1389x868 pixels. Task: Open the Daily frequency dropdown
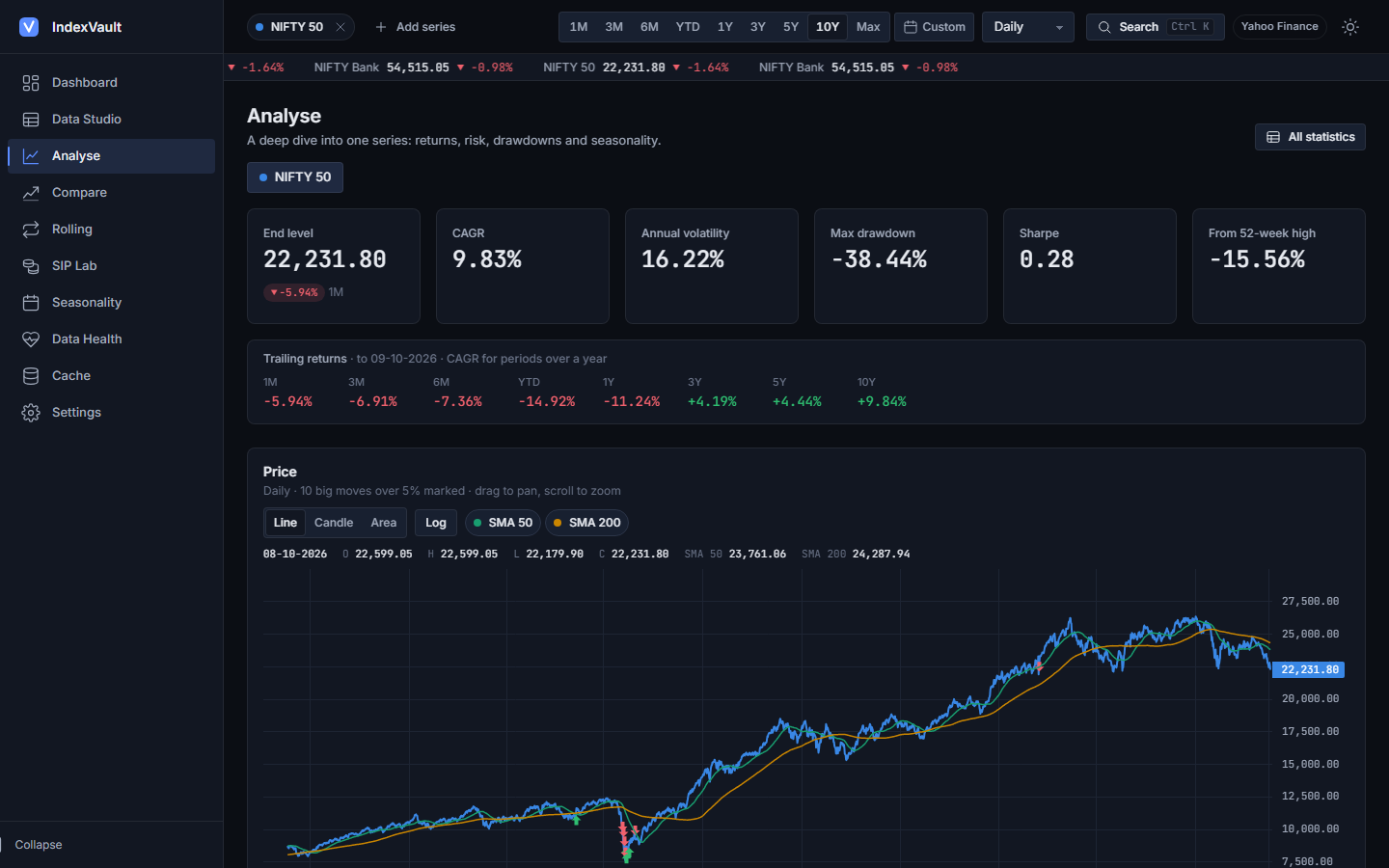[x=1028, y=27]
